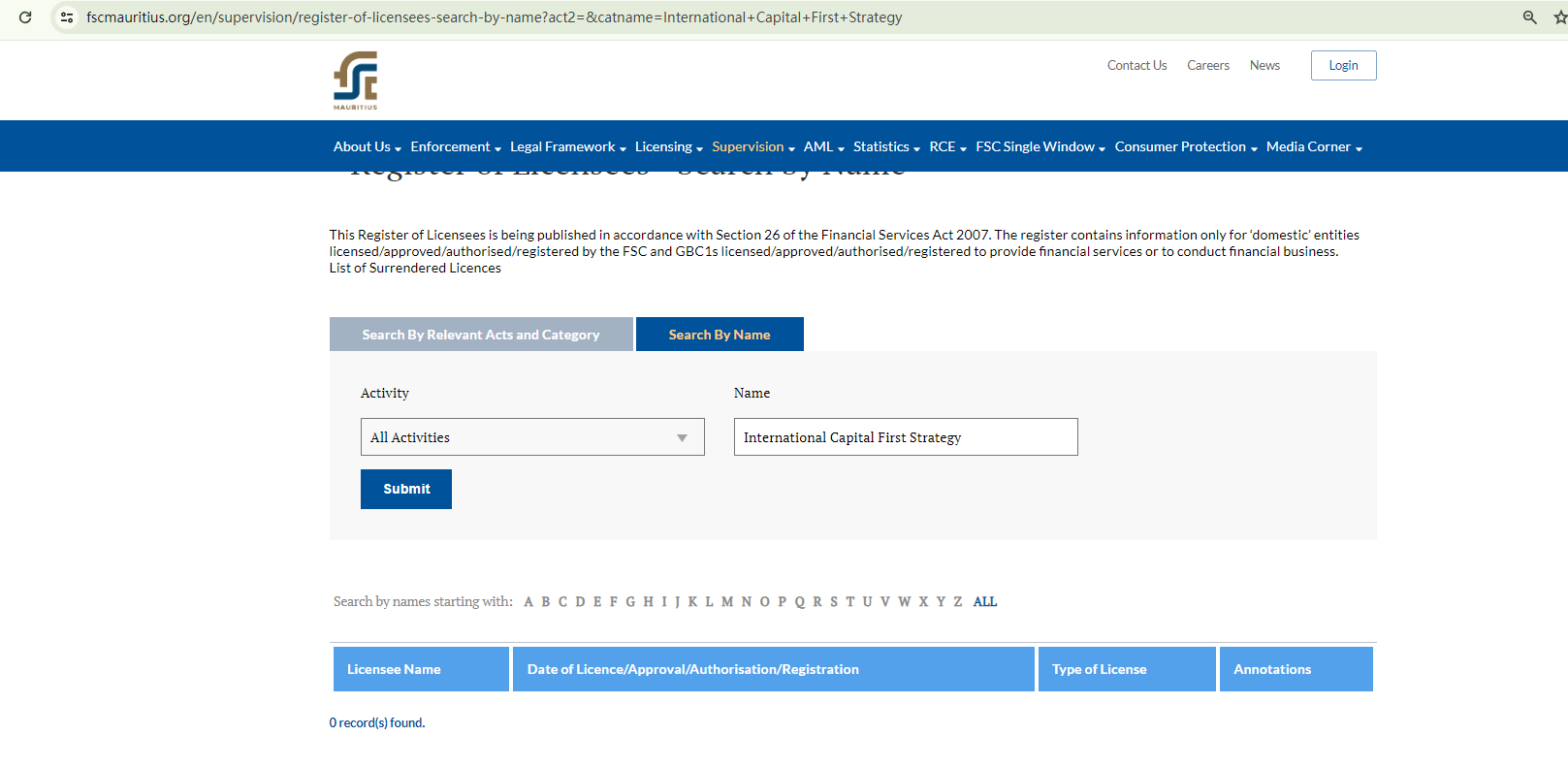Filter names starting with letter Q
The height and width of the screenshot is (768, 1568).
coord(800,601)
